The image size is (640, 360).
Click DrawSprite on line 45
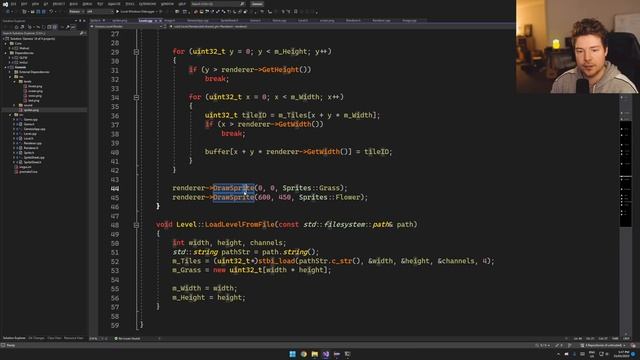[233, 198]
